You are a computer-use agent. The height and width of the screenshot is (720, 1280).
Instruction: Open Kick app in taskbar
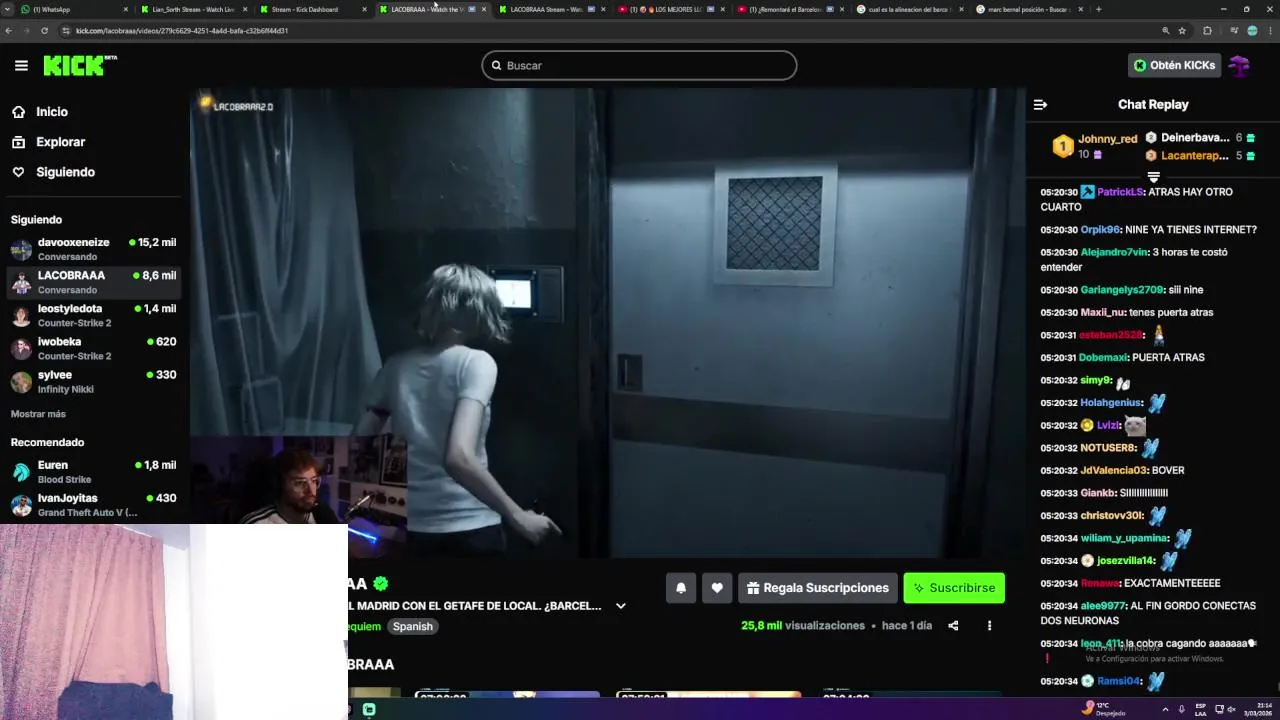(369, 710)
